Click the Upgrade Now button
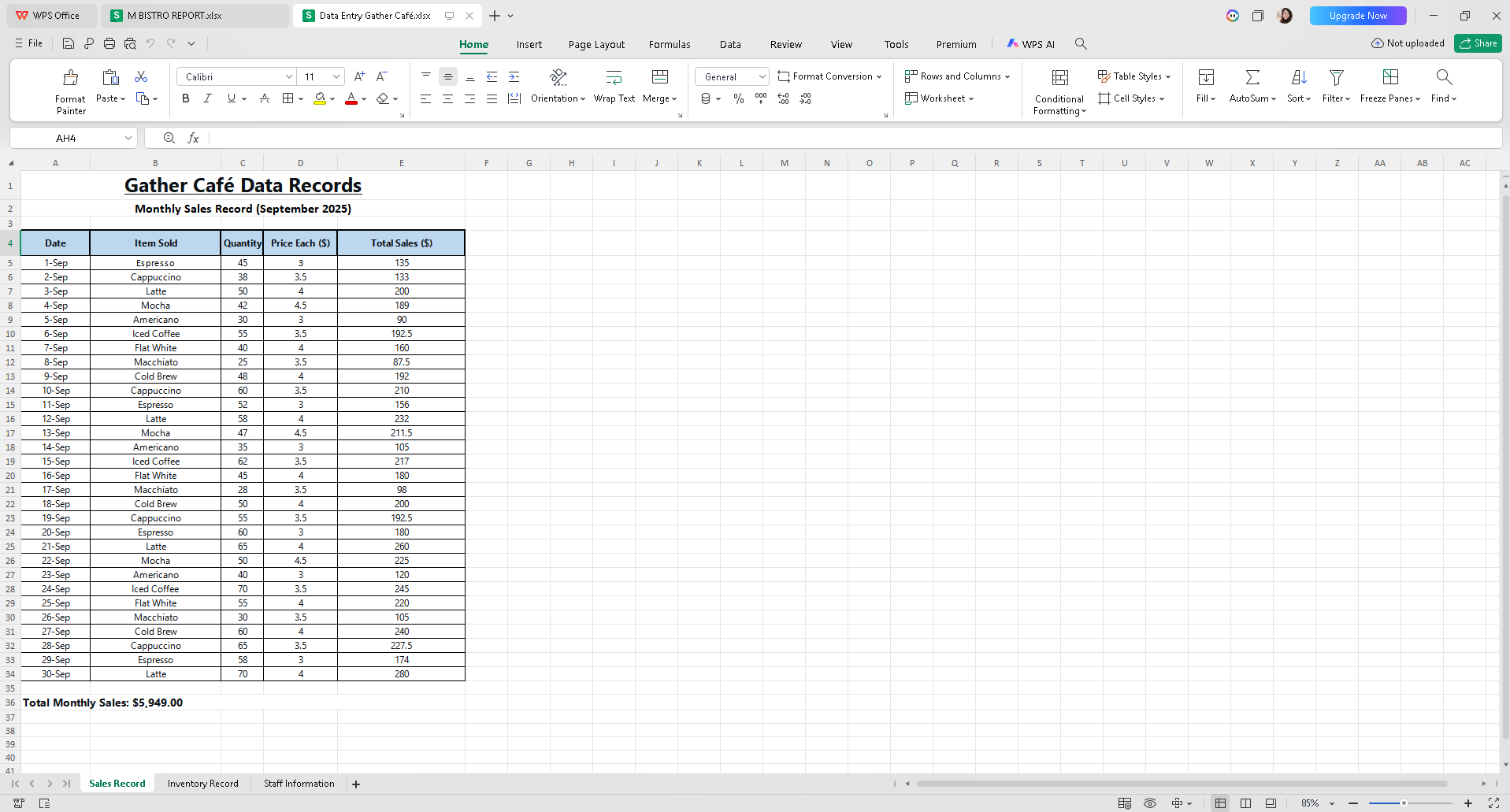 [x=1358, y=16]
